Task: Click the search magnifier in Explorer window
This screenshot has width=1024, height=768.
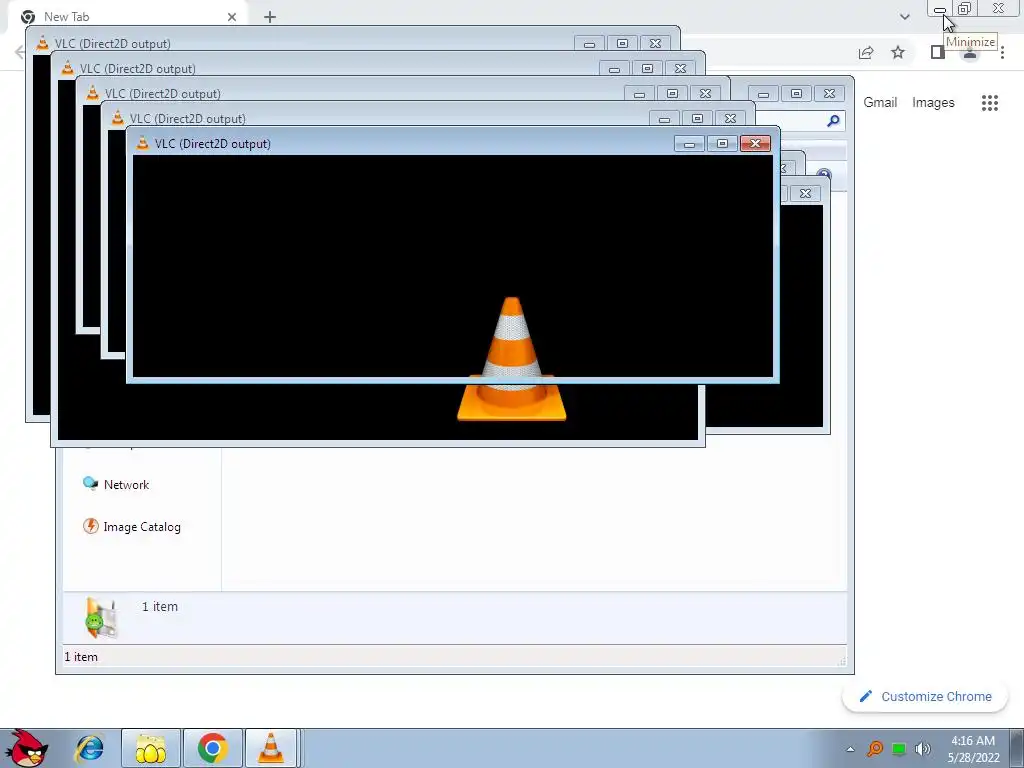Action: pos(833,121)
